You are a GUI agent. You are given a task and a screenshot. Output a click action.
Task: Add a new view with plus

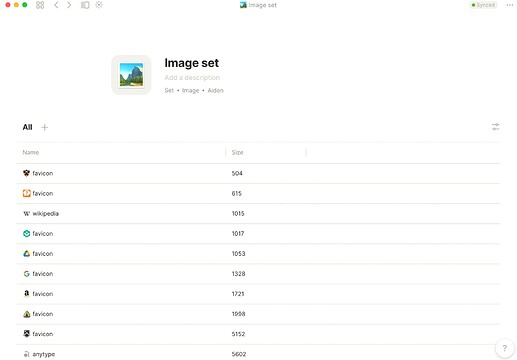click(x=44, y=127)
